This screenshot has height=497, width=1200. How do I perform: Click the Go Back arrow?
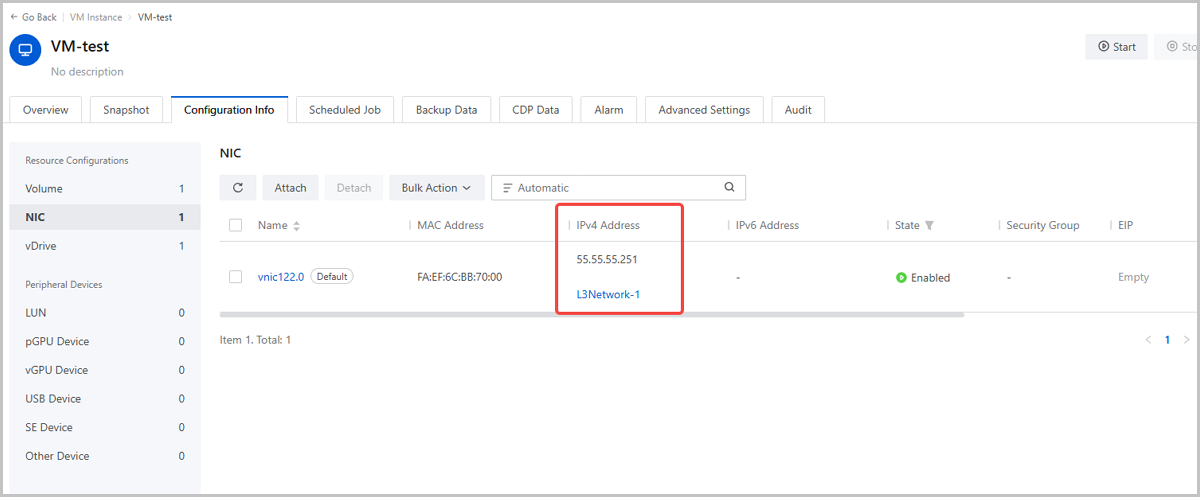click(x=14, y=17)
